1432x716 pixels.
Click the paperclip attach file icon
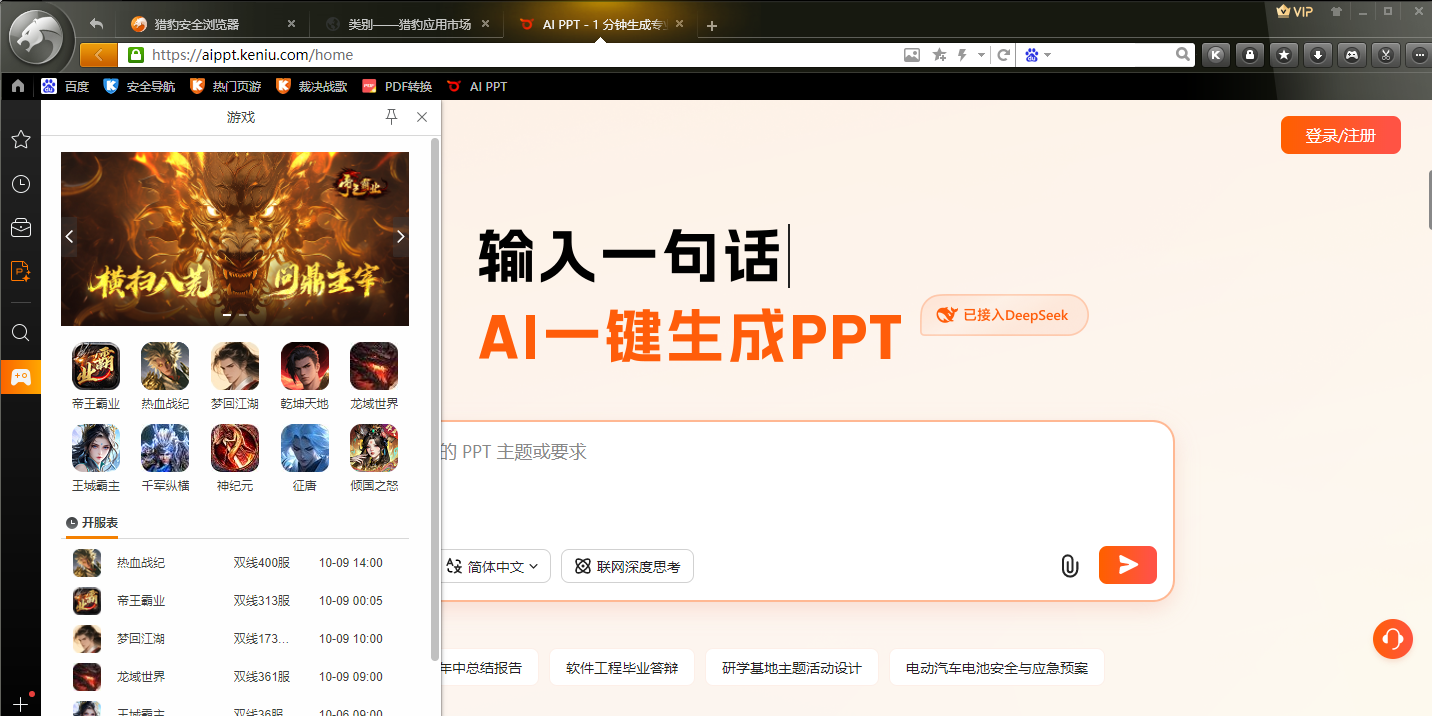click(x=1069, y=566)
